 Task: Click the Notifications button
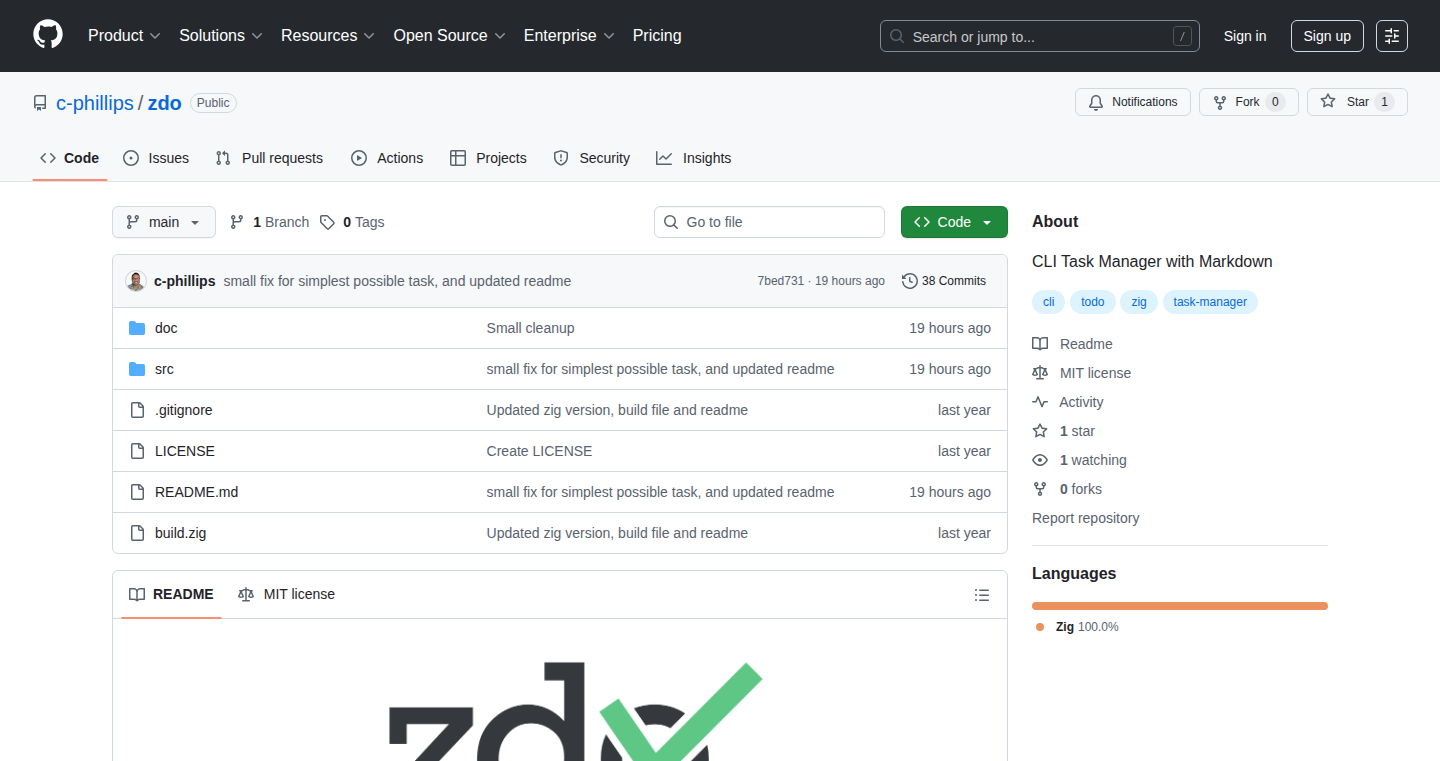[1133, 102]
